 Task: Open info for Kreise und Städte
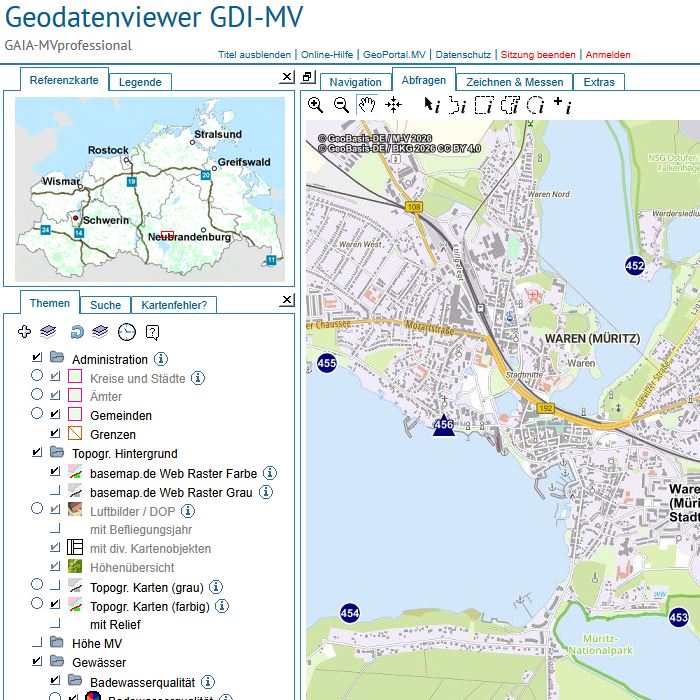pos(198,378)
